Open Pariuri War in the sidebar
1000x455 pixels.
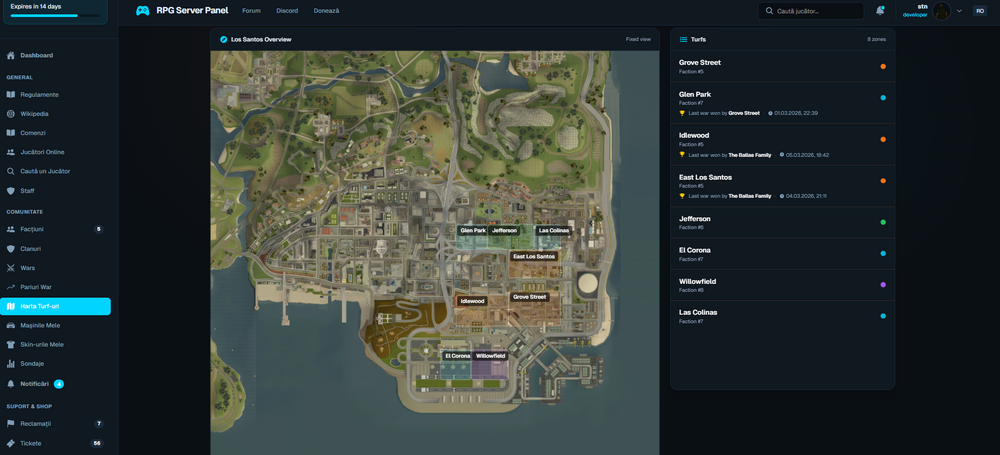pyautogui.click(x=55, y=287)
